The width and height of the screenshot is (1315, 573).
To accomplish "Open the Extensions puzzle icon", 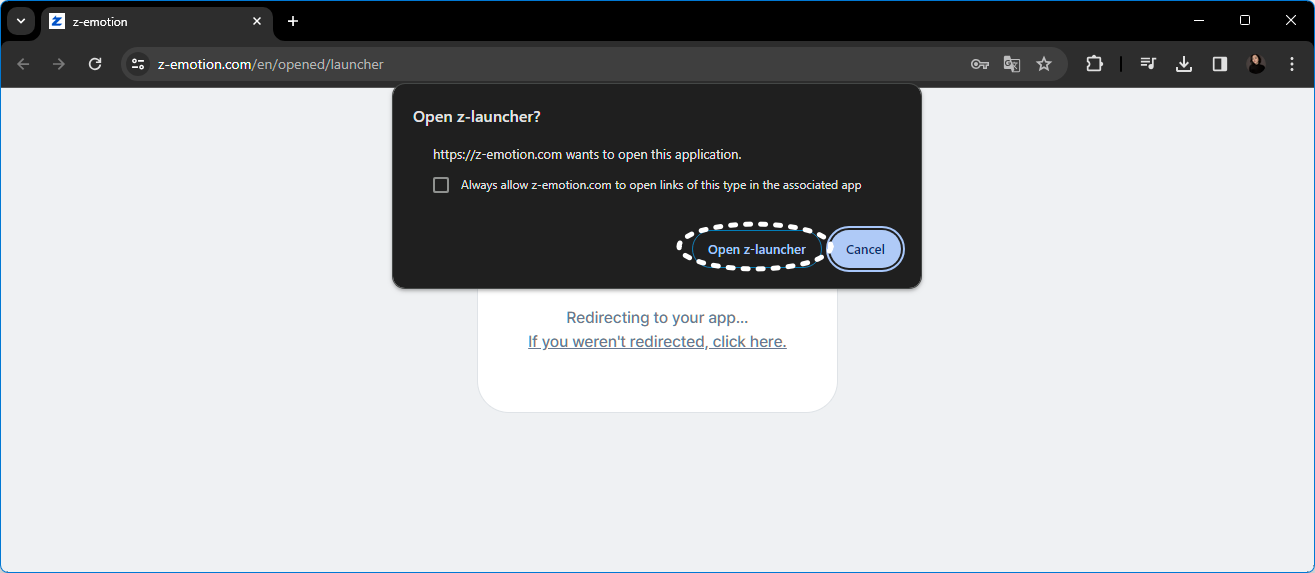I will click(x=1094, y=64).
